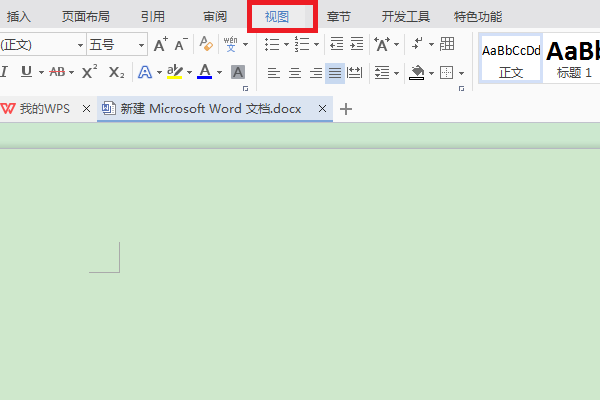
Task: Align text left
Action: (x=274, y=73)
